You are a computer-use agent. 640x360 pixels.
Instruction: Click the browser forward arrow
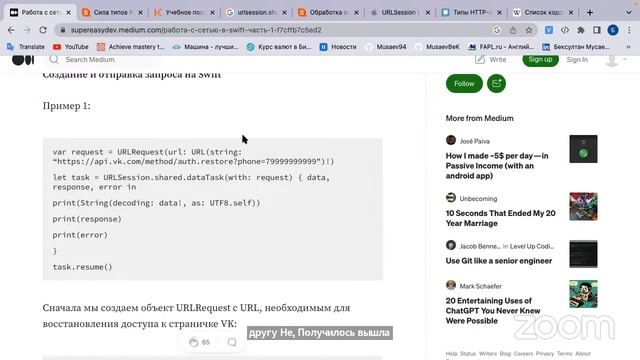[x=27, y=30]
